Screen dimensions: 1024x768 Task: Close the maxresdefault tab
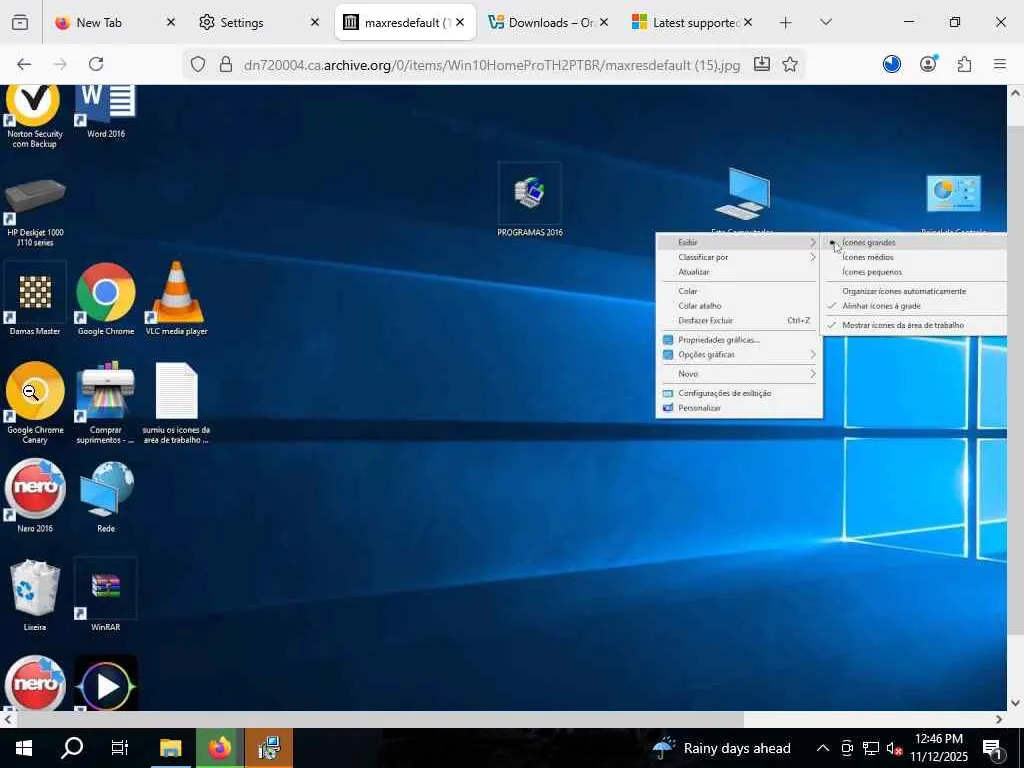point(460,22)
